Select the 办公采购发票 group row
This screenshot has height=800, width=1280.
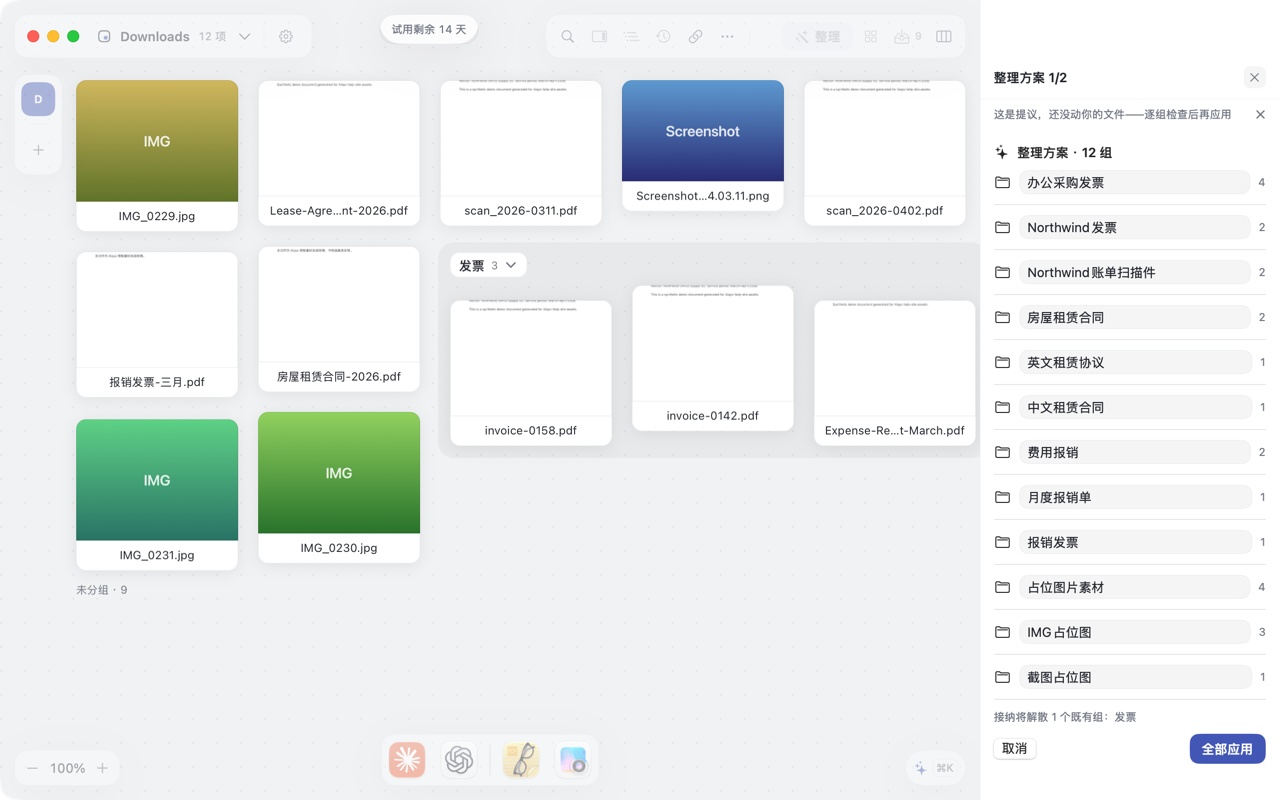coord(1129,182)
